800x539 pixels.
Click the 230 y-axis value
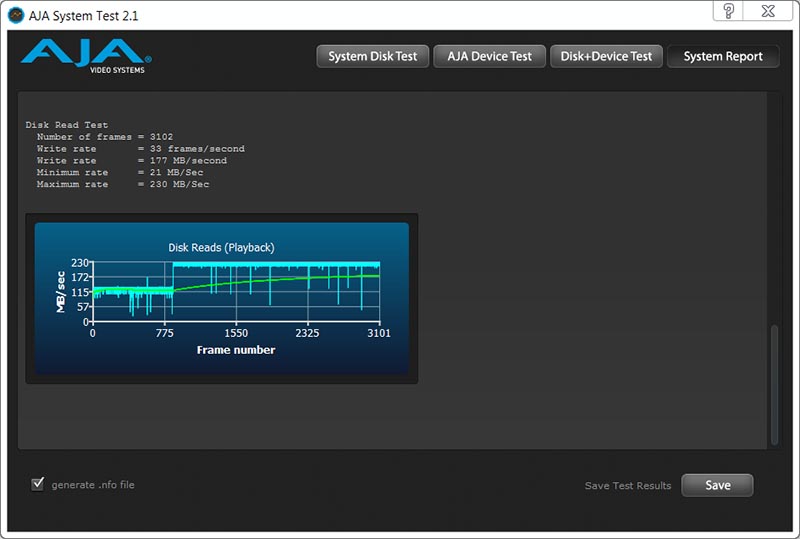pos(80,263)
